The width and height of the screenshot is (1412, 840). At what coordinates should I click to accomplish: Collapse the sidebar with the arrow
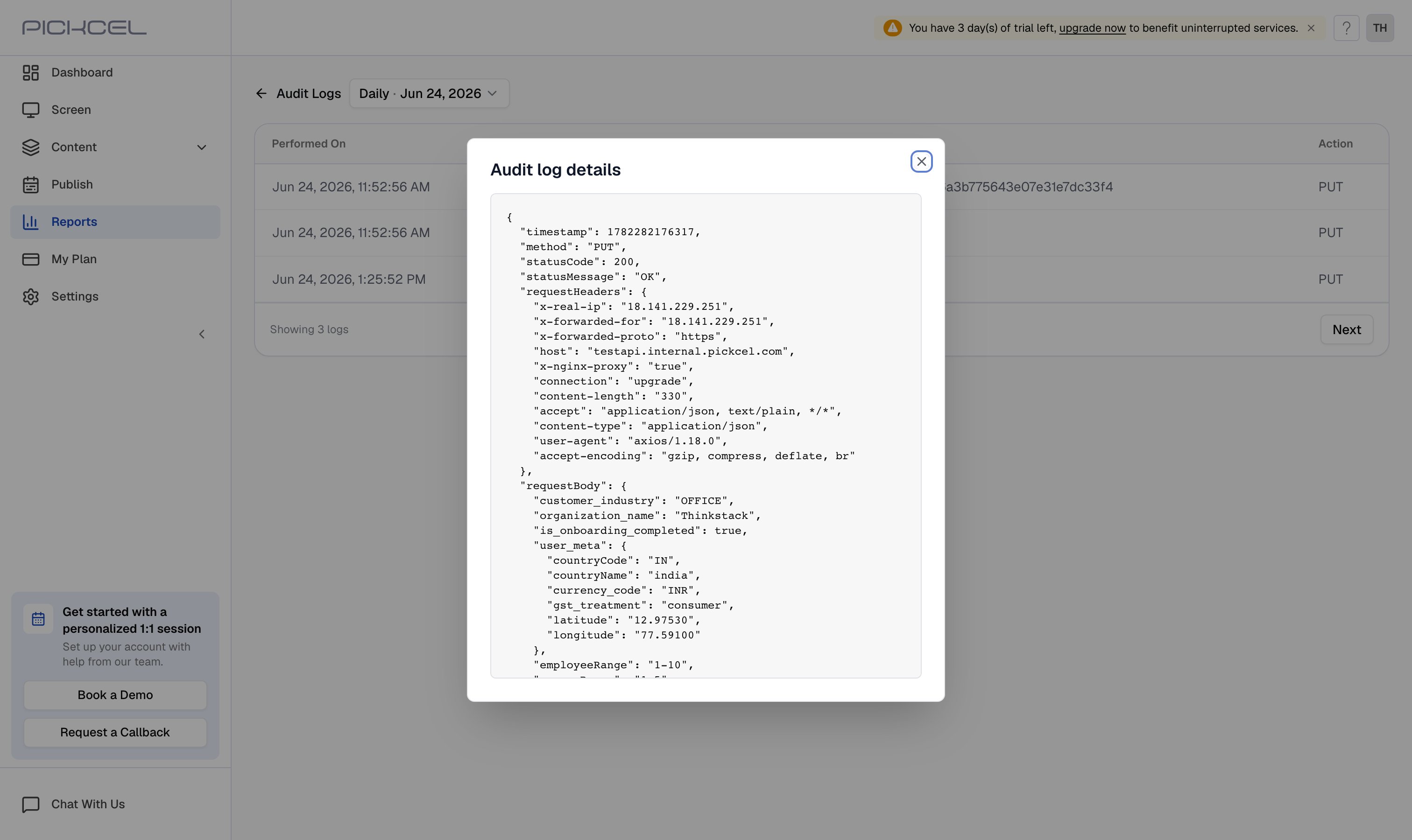(202, 335)
